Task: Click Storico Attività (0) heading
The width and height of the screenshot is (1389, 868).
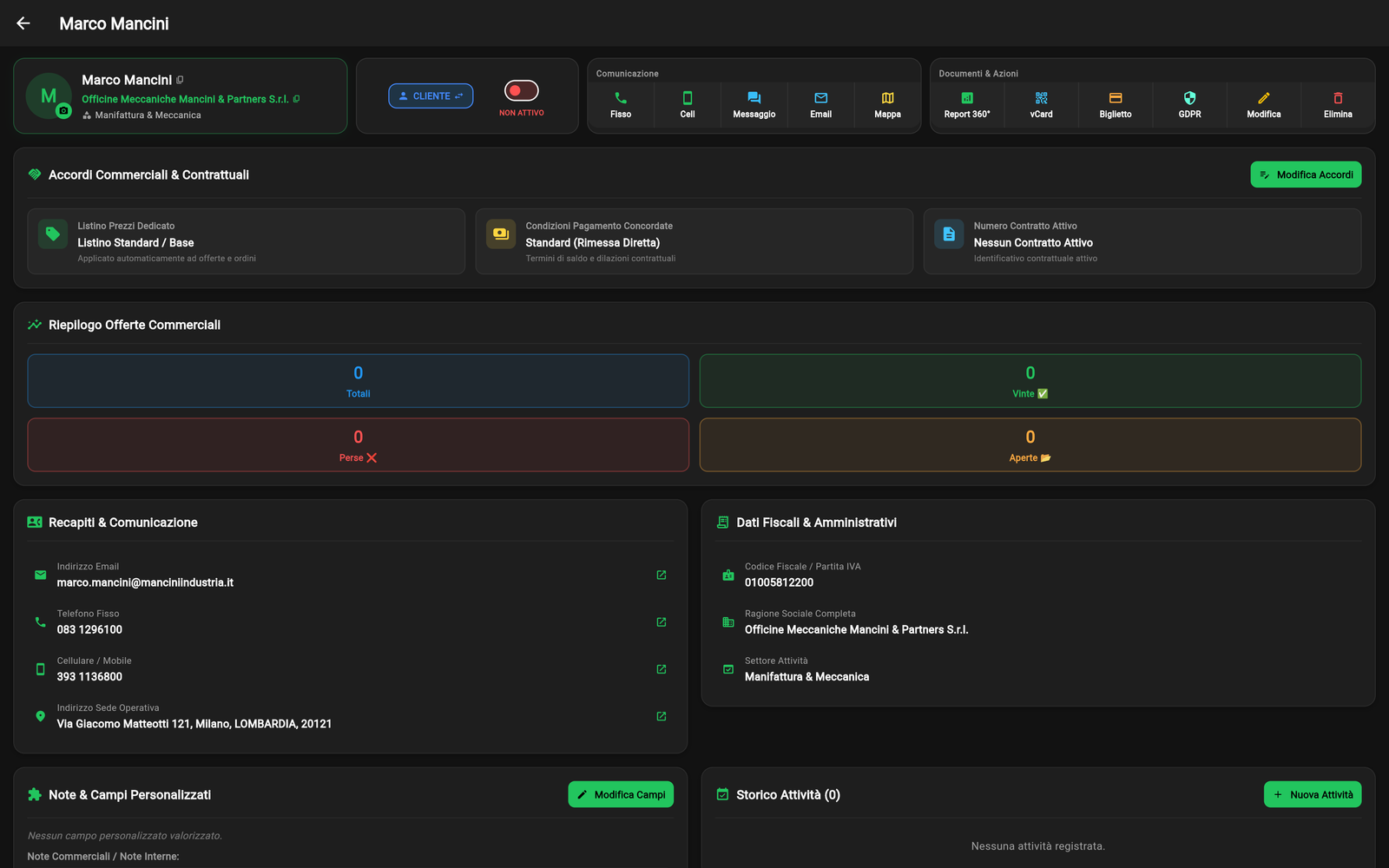Action: pos(788,794)
